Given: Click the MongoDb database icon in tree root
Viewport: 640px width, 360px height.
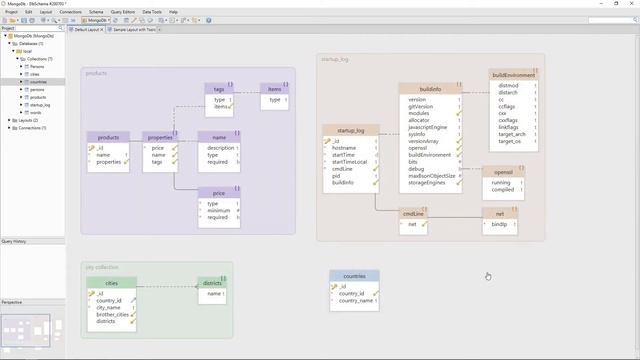Looking at the screenshot, I should [x=11, y=36].
